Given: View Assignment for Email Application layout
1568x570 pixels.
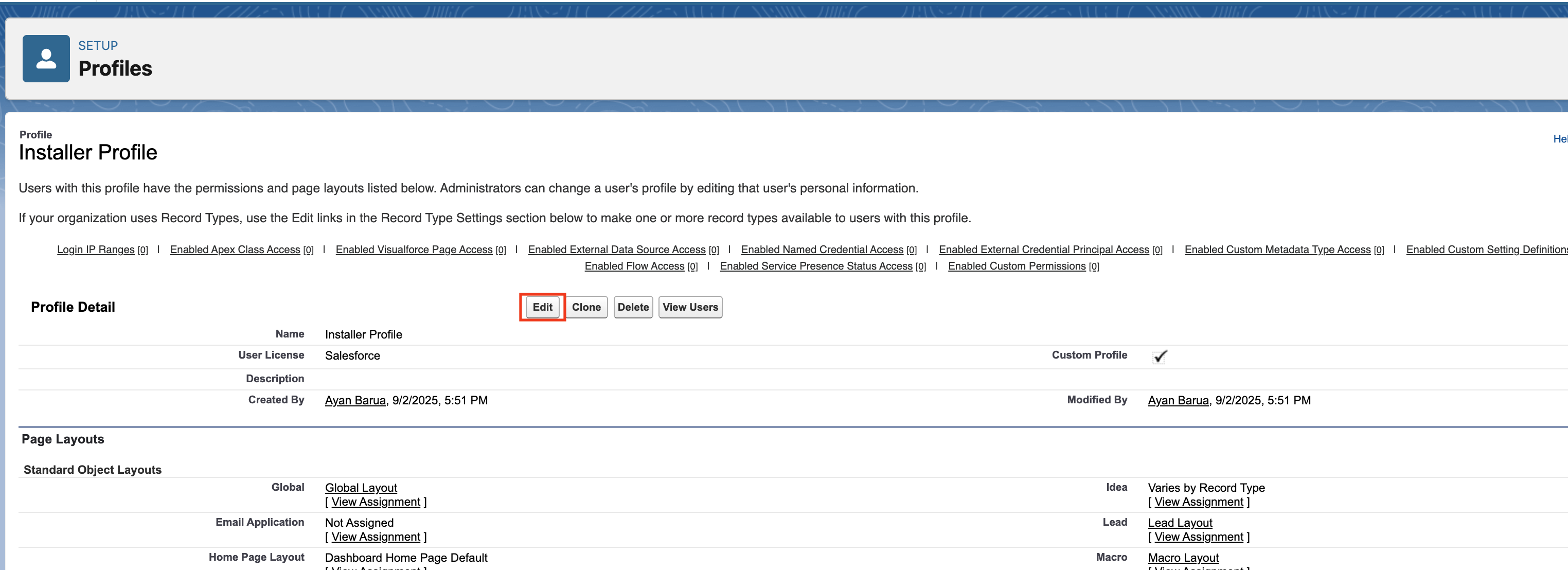Looking at the screenshot, I should tap(376, 537).
